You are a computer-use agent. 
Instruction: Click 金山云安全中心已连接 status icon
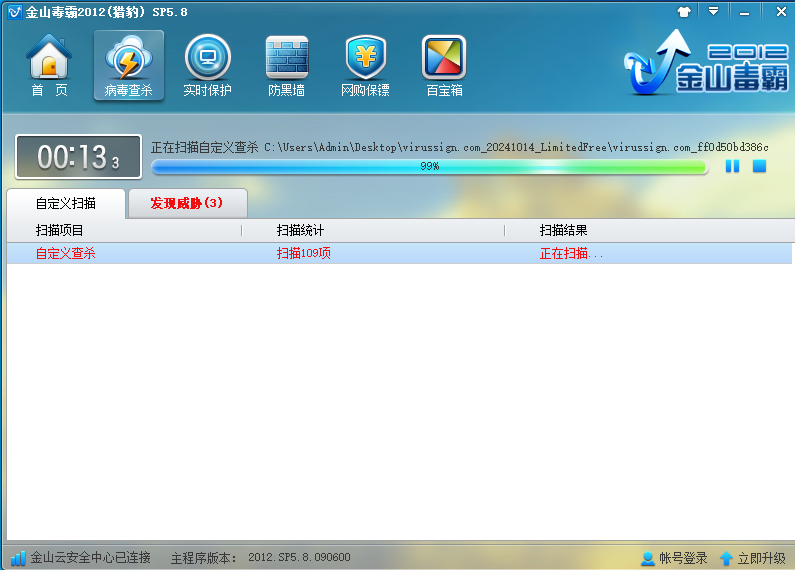[18, 558]
